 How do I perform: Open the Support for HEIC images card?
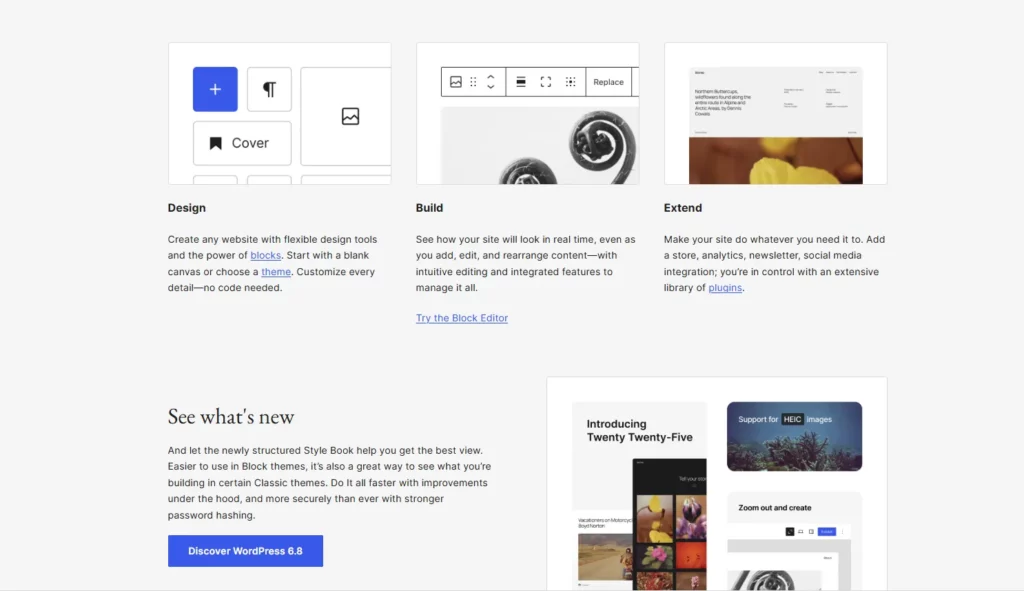click(x=795, y=436)
